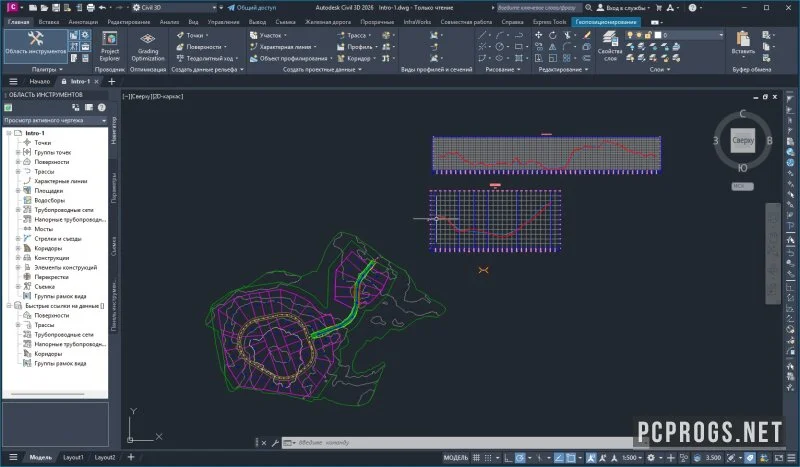
Task: Open the Autodesk App Store cart icon
Action: [x=658, y=8]
